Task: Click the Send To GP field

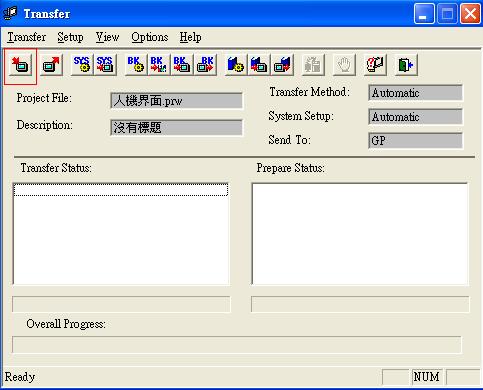Action: [x=416, y=141]
